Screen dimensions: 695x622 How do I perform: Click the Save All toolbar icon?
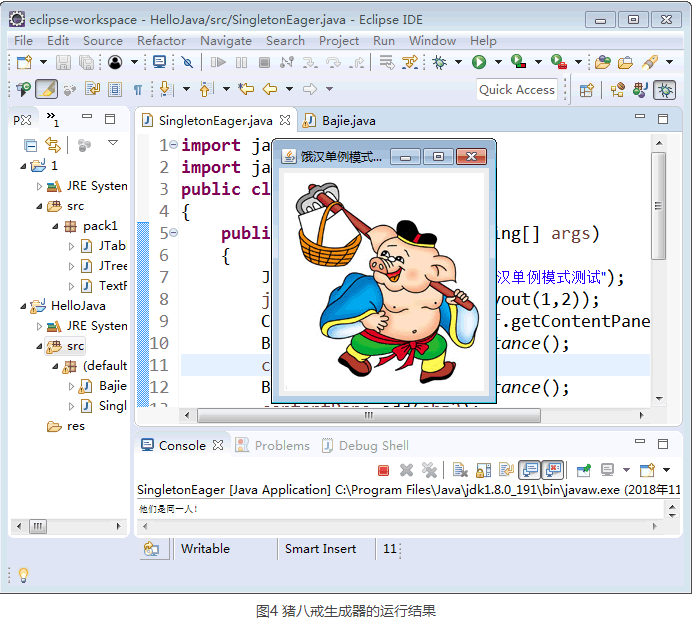click(86, 62)
